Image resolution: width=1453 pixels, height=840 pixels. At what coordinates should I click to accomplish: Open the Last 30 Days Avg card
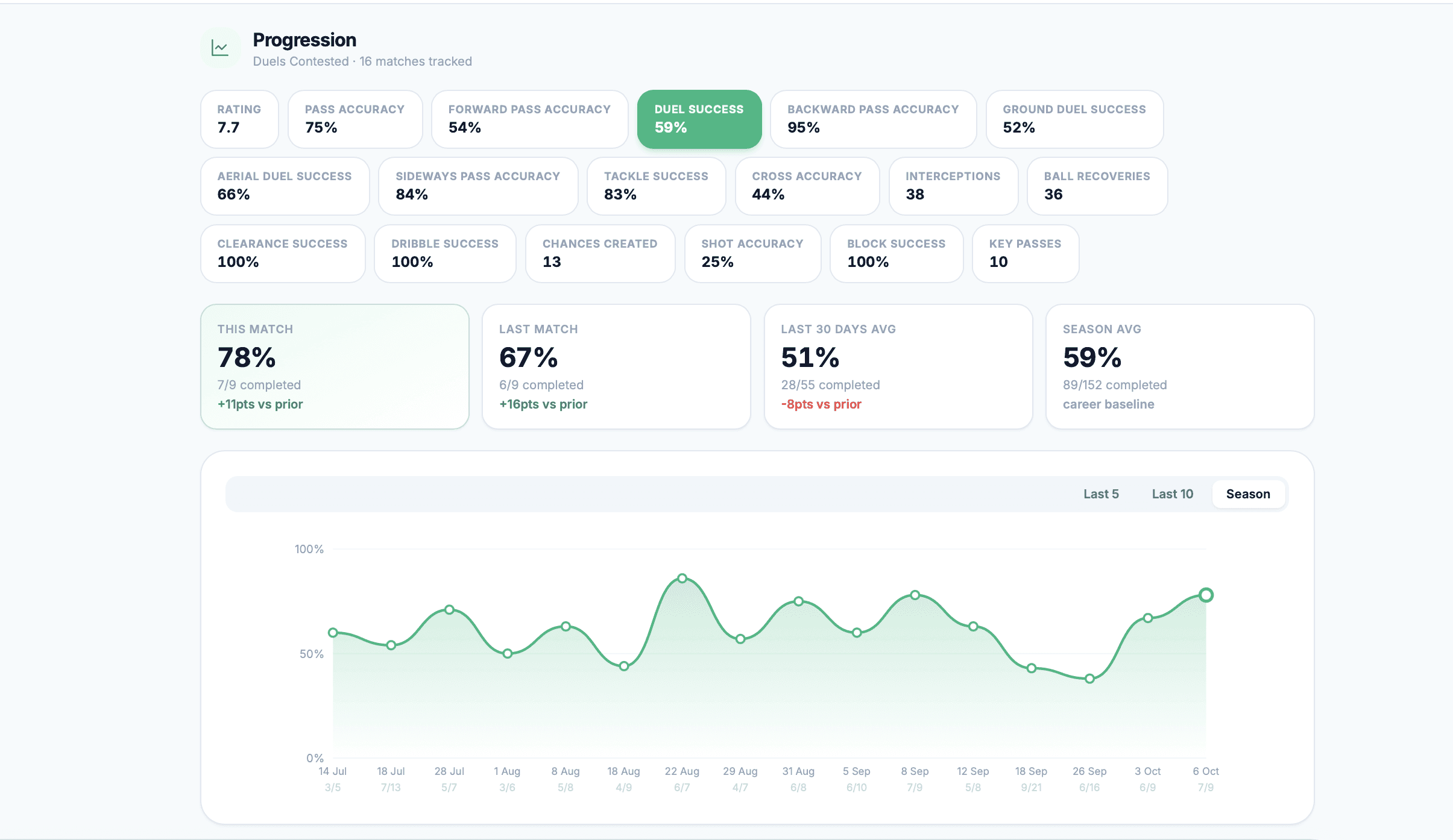(x=898, y=366)
